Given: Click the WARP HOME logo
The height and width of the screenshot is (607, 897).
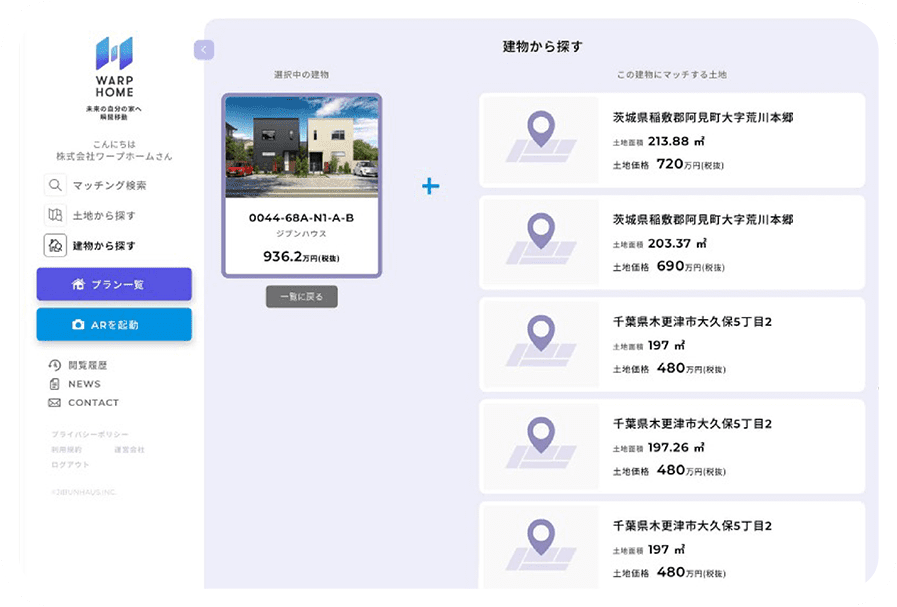Looking at the screenshot, I should point(114,66).
